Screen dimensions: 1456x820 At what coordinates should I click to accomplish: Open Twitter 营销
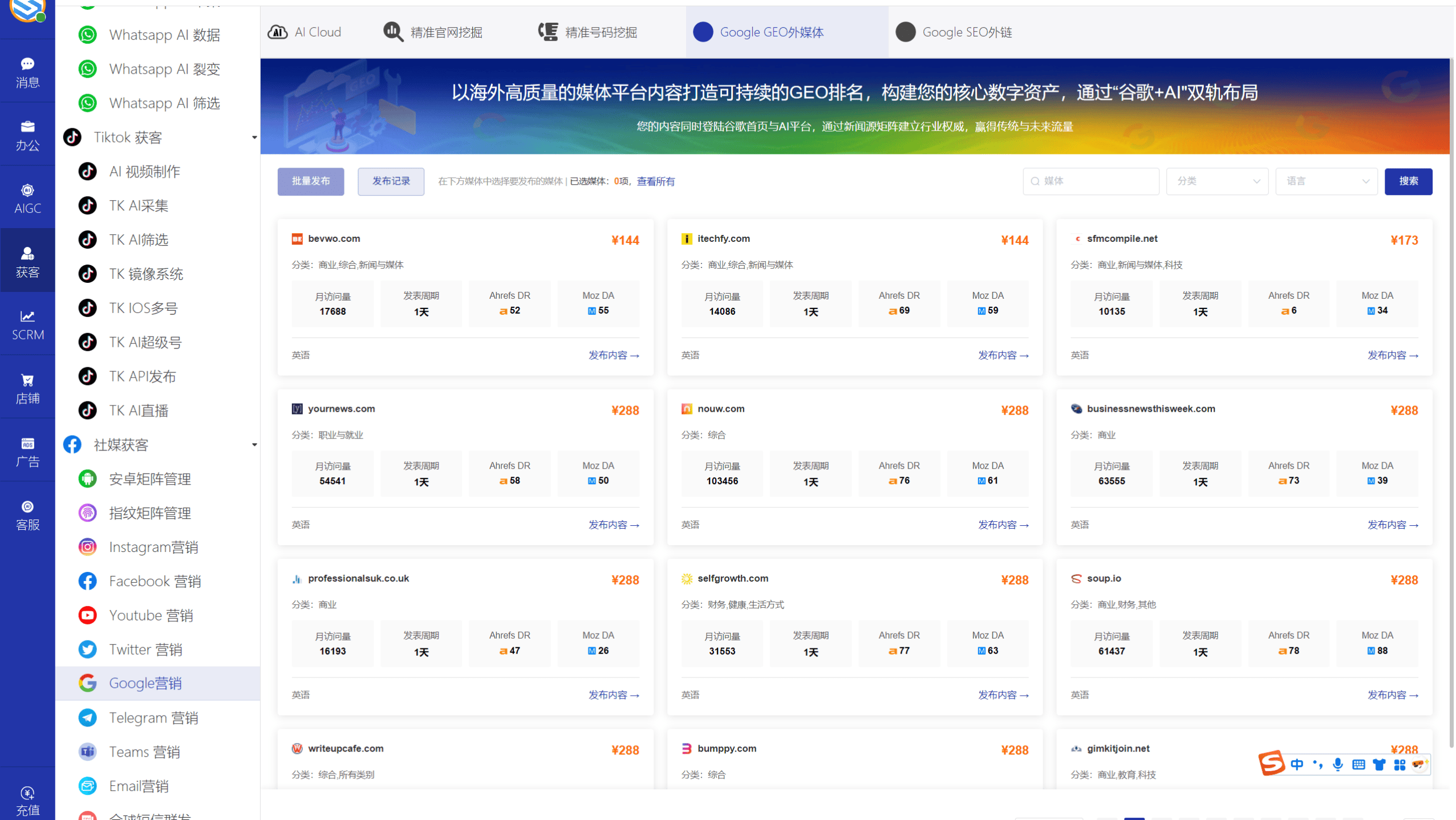click(146, 649)
